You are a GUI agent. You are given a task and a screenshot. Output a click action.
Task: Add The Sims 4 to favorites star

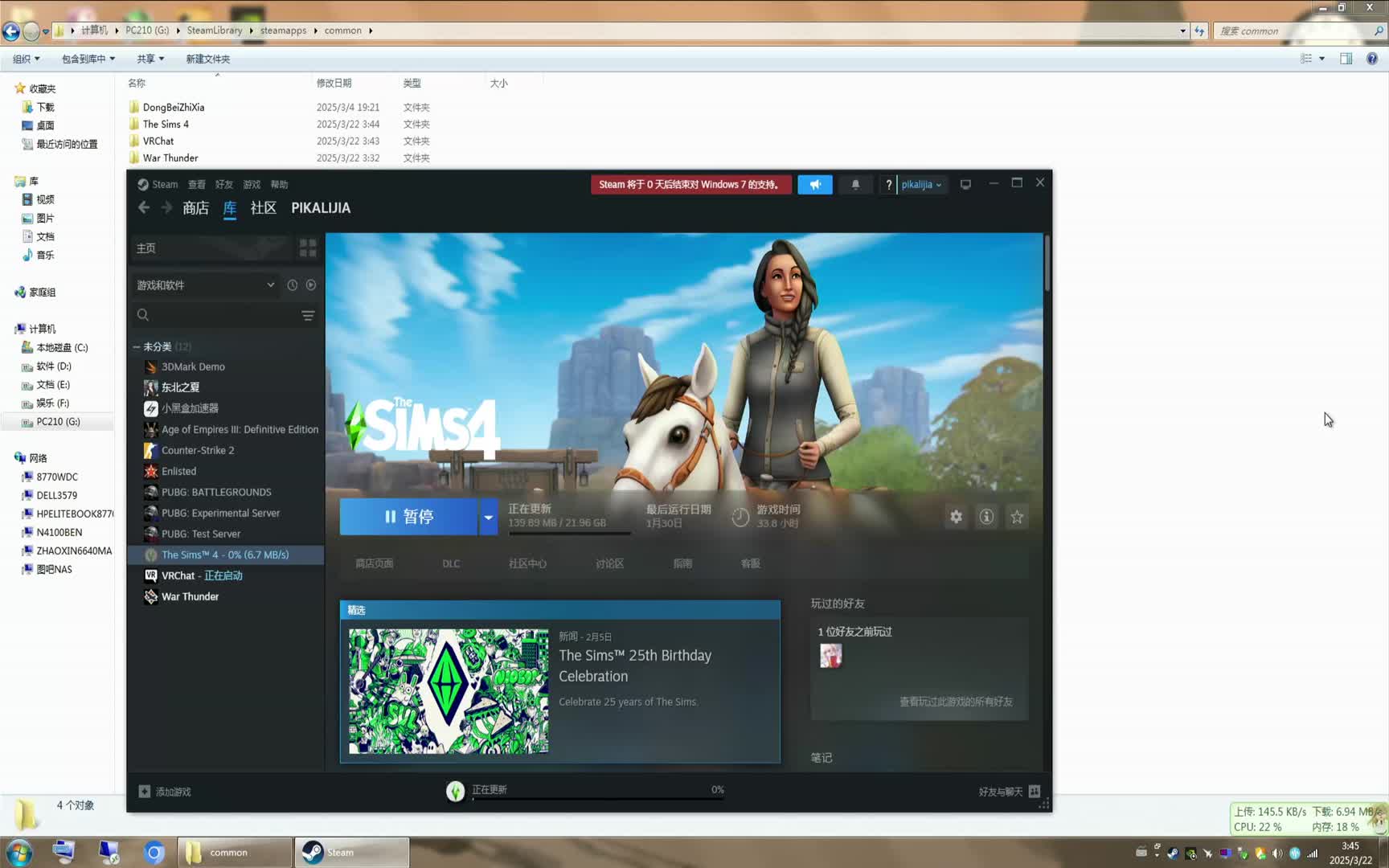tap(1017, 517)
